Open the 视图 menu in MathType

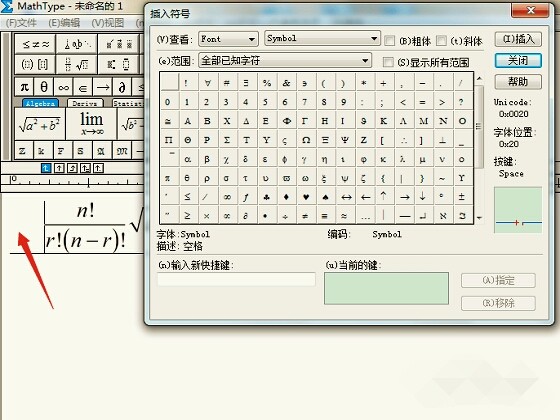tap(108, 23)
